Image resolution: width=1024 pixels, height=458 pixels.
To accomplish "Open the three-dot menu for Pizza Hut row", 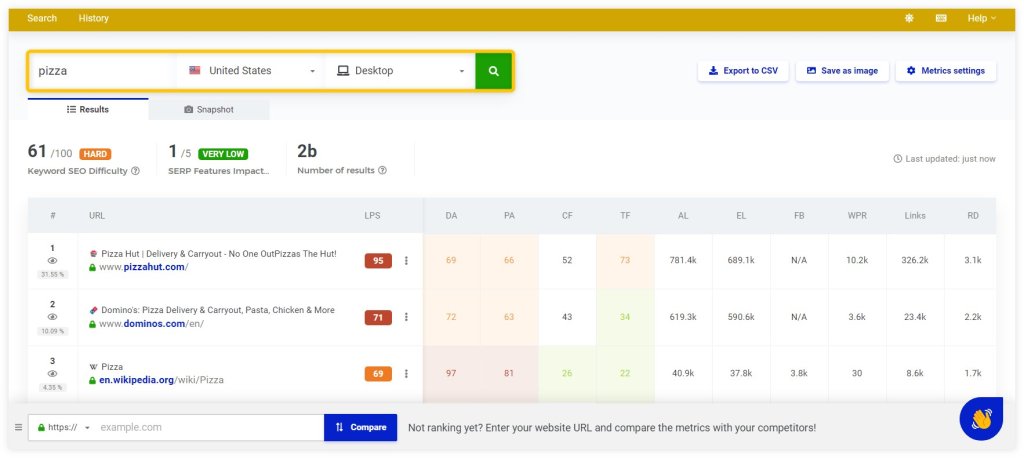I will pos(406,261).
